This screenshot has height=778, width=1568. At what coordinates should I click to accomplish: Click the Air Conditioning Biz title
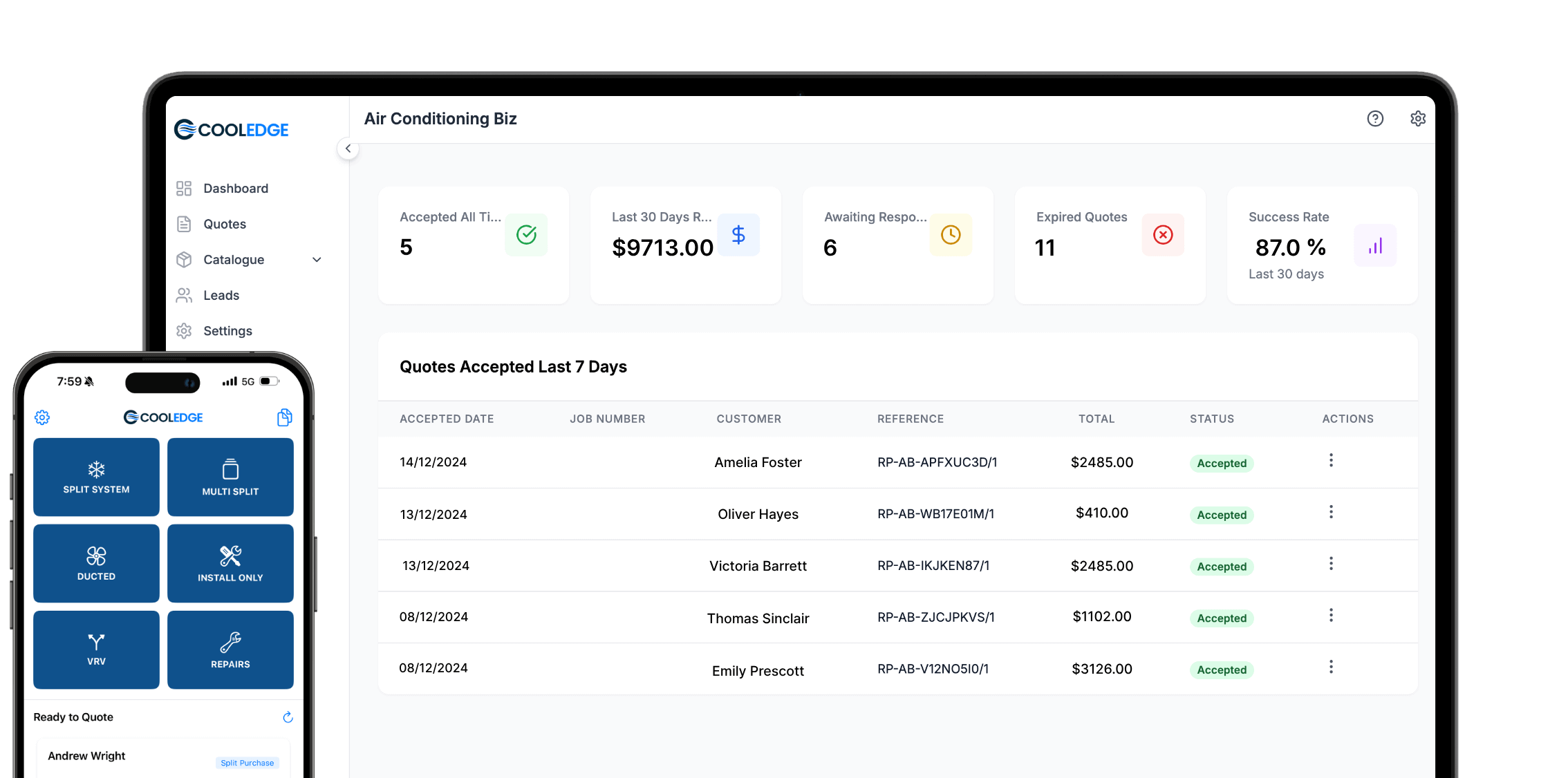pos(440,119)
